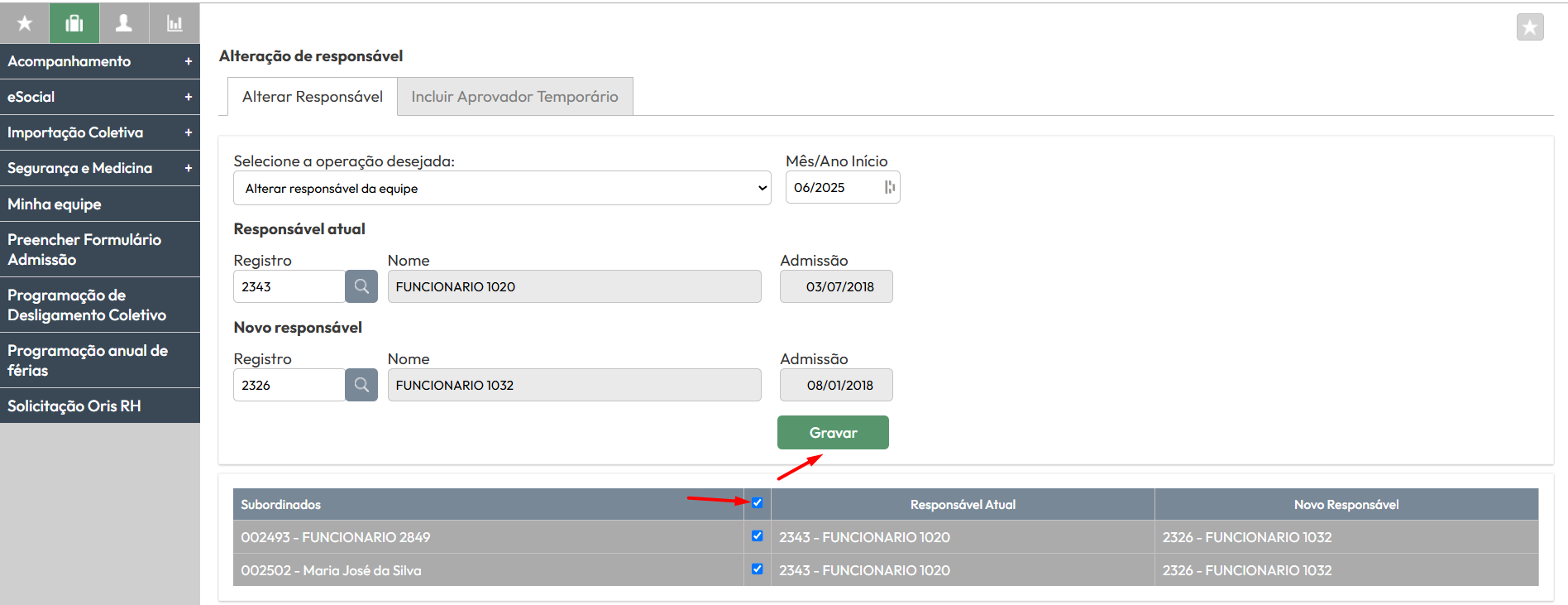Expand the Acompanhamento menu plus sign
This screenshot has height=605, width=1568.
pyautogui.click(x=189, y=61)
